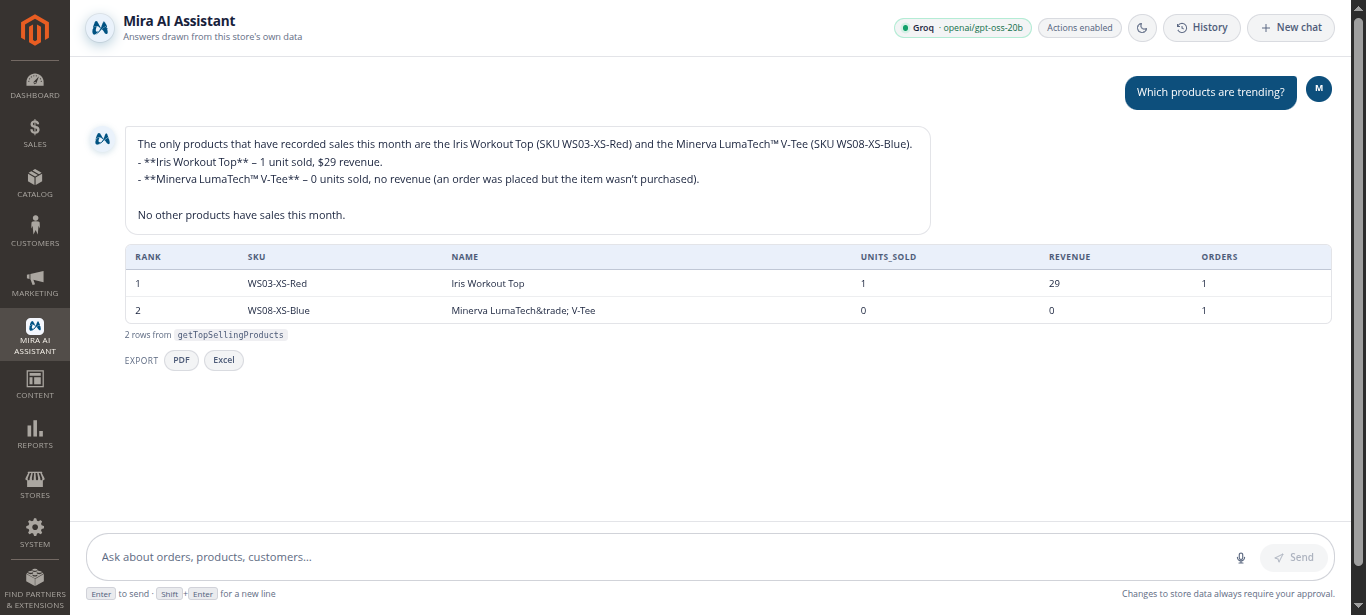The height and width of the screenshot is (615, 1366).
Task: Click the RANK column header
Action: 148,257
